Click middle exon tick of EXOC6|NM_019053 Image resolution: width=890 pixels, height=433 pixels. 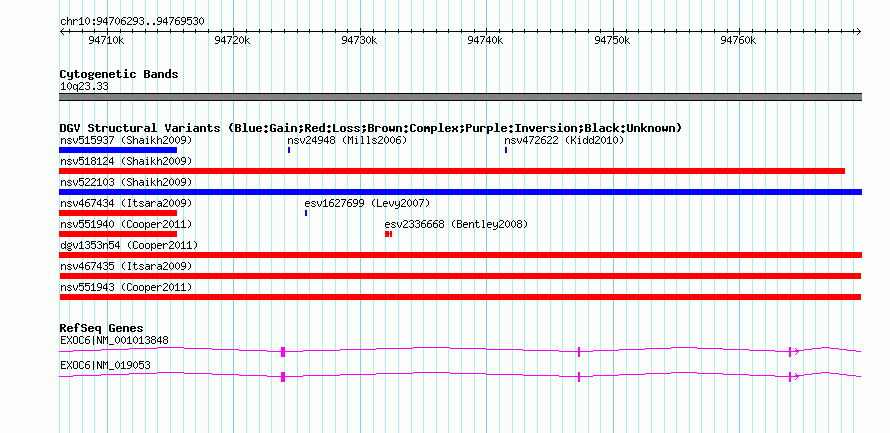point(578,376)
